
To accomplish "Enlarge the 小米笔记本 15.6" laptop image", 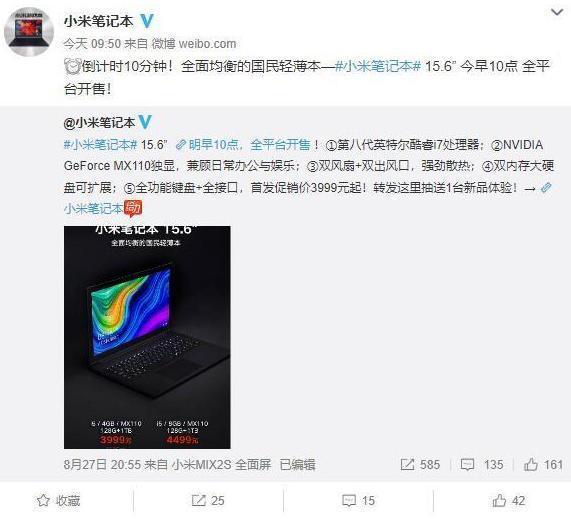I will pyautogui.click(x=147, y=337).
